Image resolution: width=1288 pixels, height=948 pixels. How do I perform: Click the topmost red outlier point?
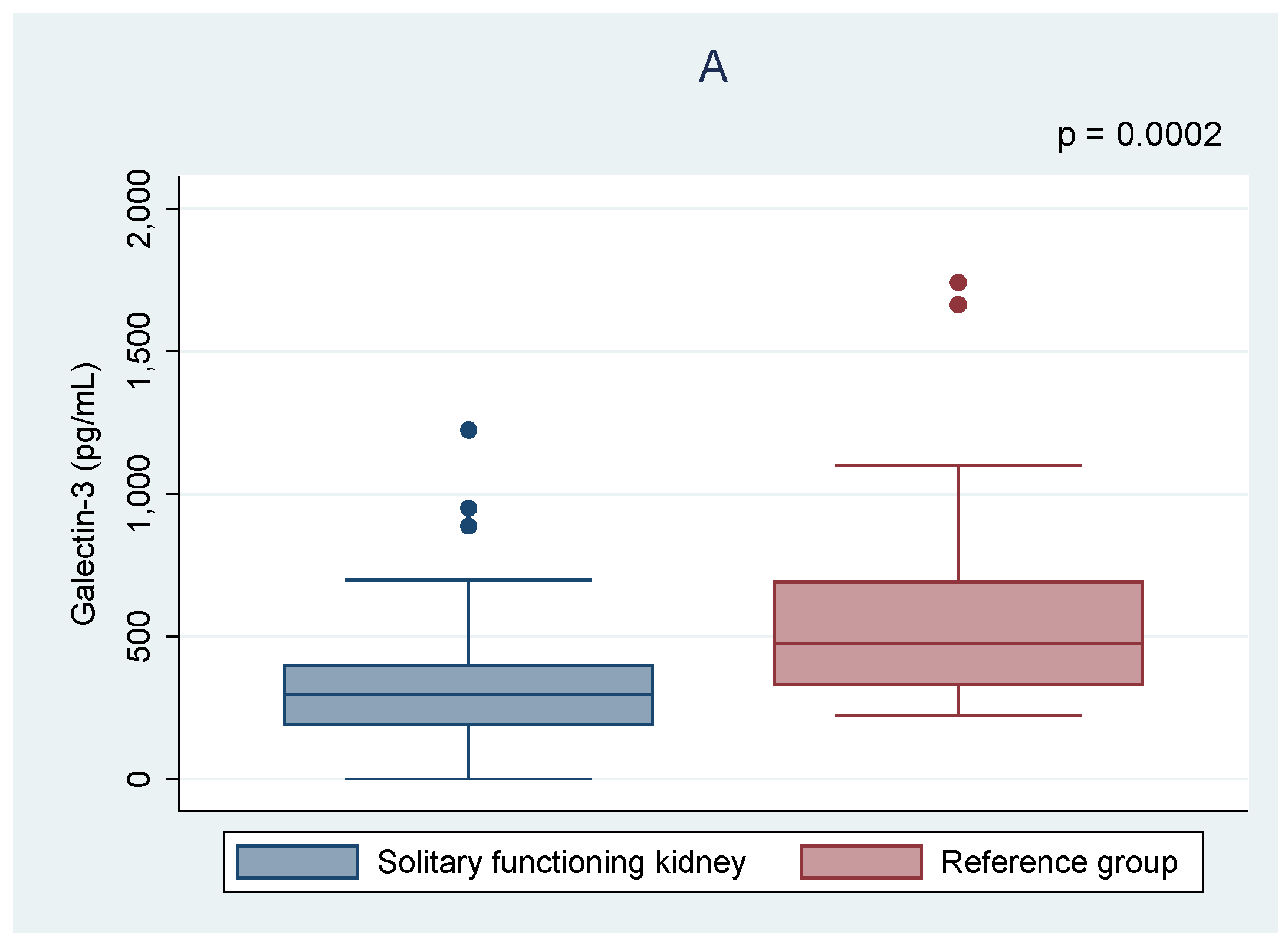pos(958,283)
